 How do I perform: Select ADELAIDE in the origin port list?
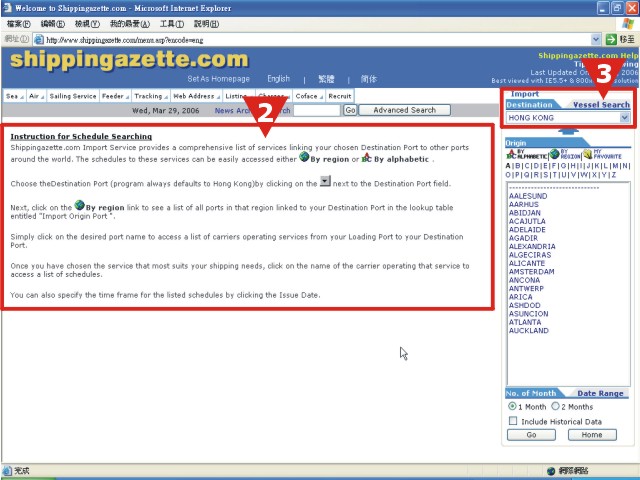pyautogui.click(x=527, y=229)
